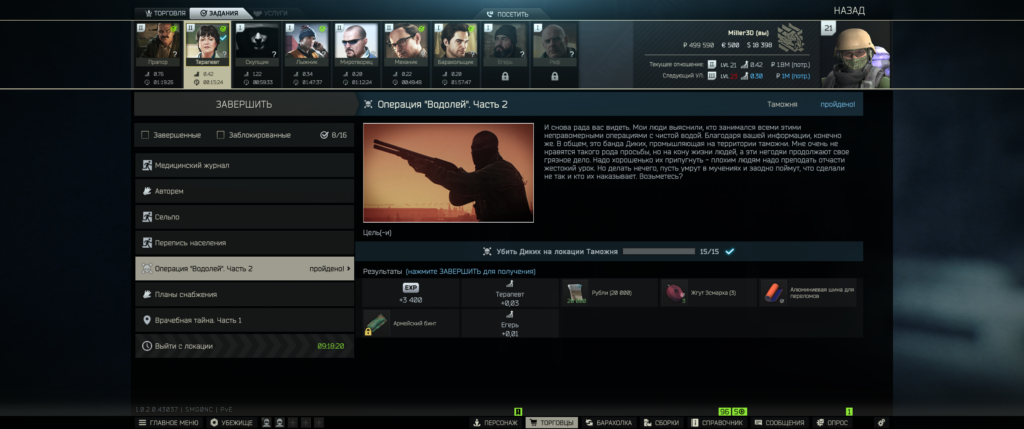1024x429 pixels.
Task: Toggle the 8/16 quest counter checkmark
Action: click(323, 135)
